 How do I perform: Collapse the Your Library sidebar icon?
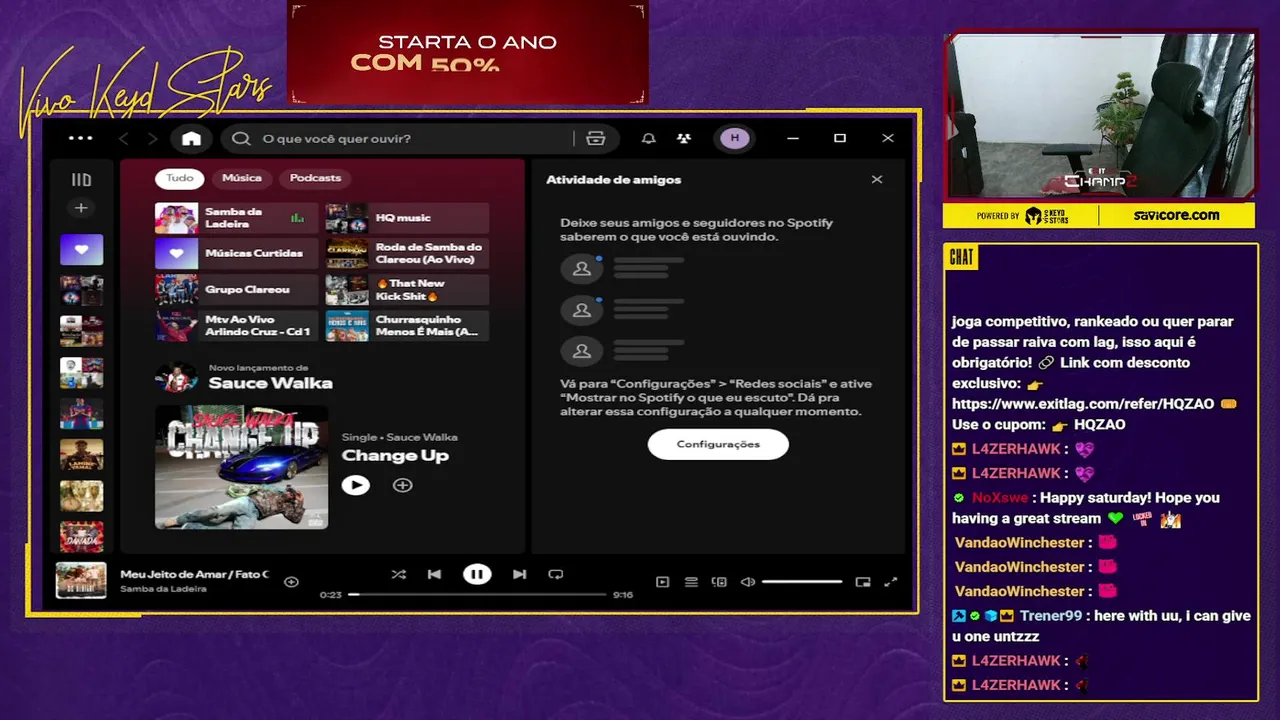click(81, 180)
